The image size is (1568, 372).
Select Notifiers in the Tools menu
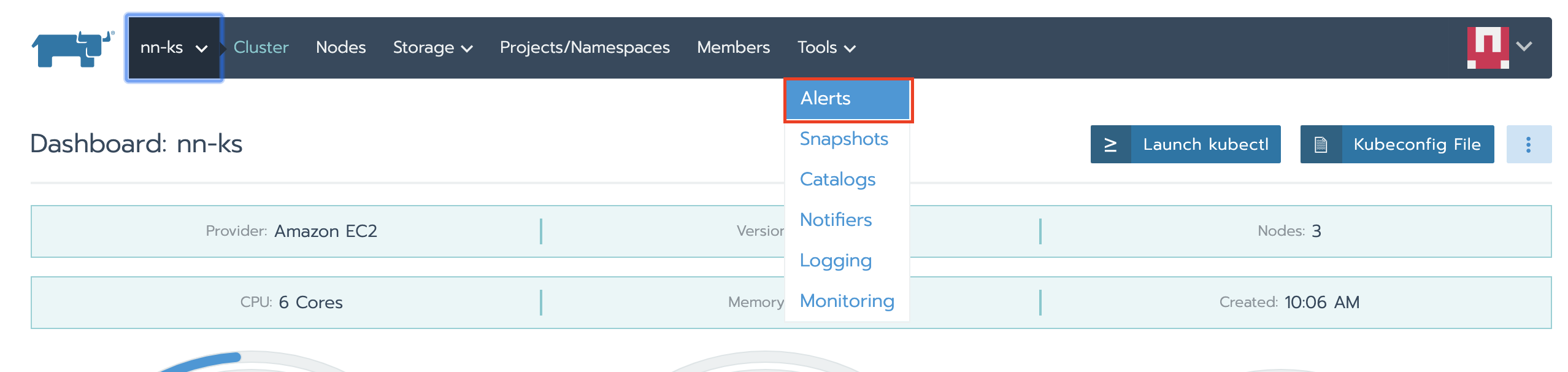point(836,220)
